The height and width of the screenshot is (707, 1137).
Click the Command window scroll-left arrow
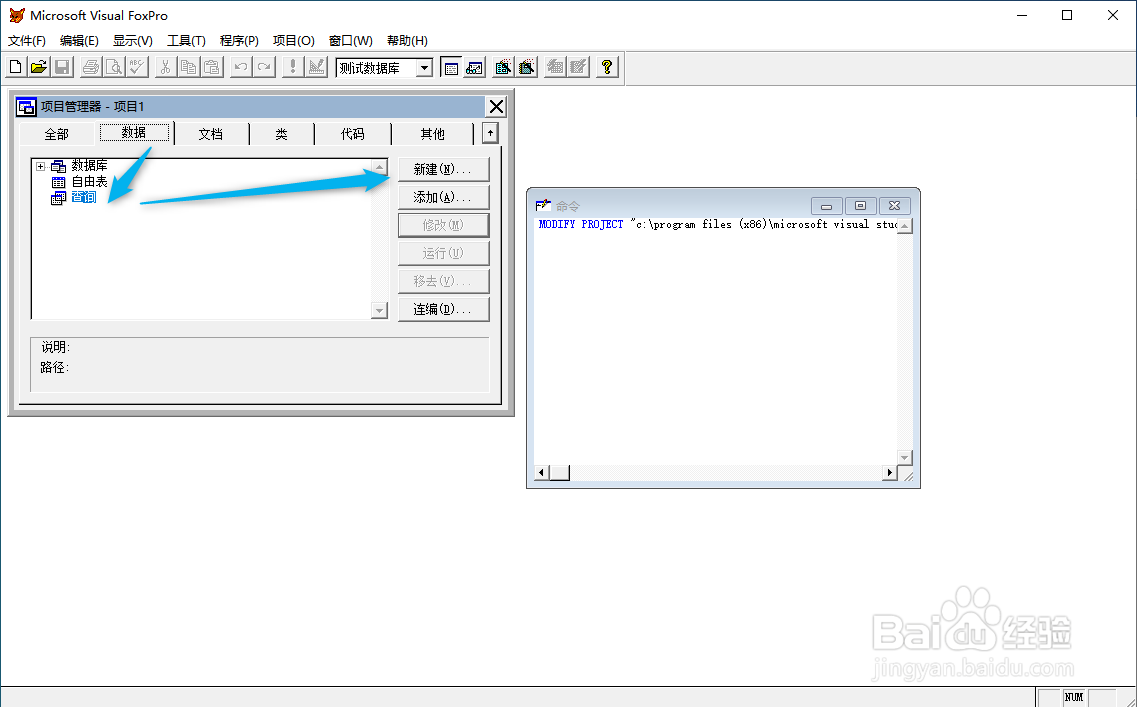[x=542, y=473]
